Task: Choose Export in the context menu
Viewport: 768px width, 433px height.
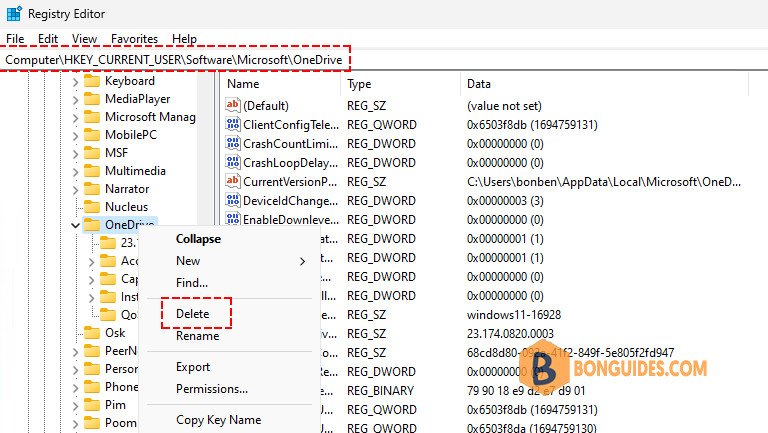Action: click(x=193, y=367)
